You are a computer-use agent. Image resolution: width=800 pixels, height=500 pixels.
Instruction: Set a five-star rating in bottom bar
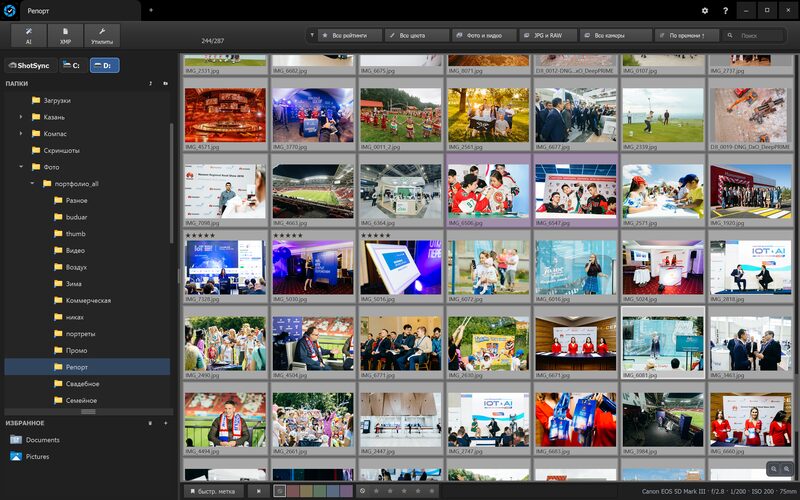pyautogui.click(x=432, y=491)
